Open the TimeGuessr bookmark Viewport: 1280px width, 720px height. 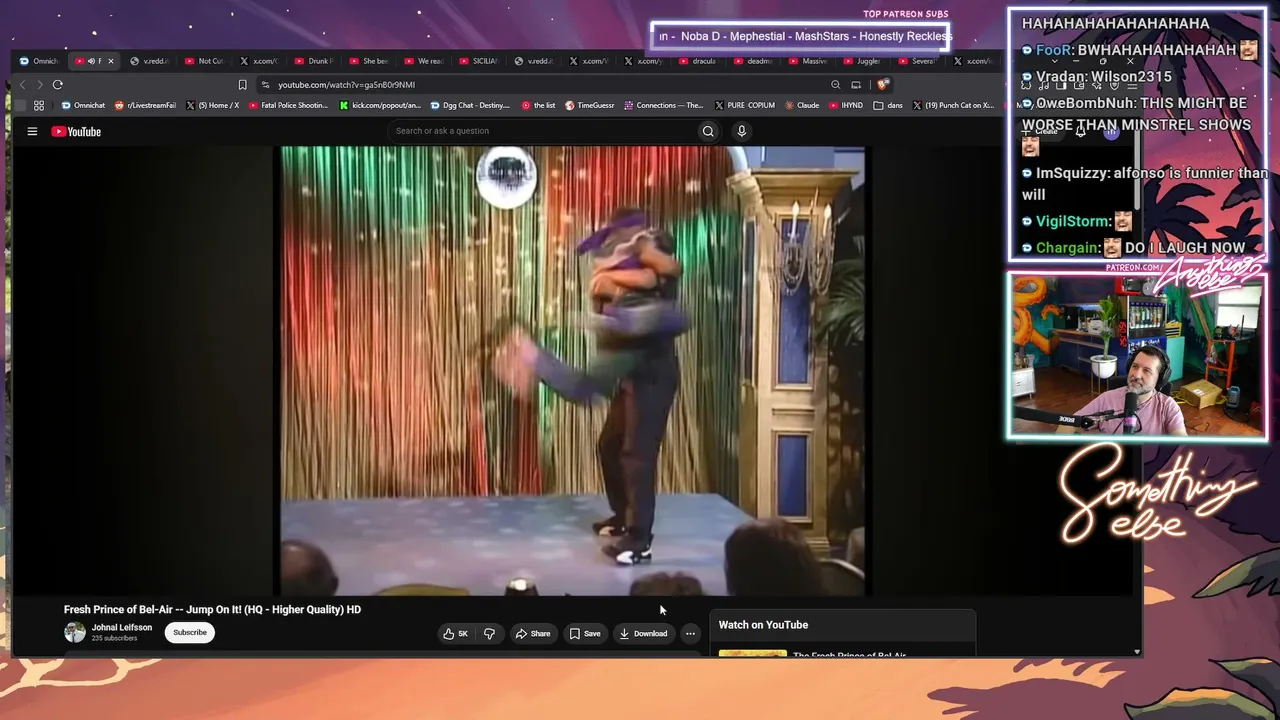pyautogui.click(x=589, y=105)
